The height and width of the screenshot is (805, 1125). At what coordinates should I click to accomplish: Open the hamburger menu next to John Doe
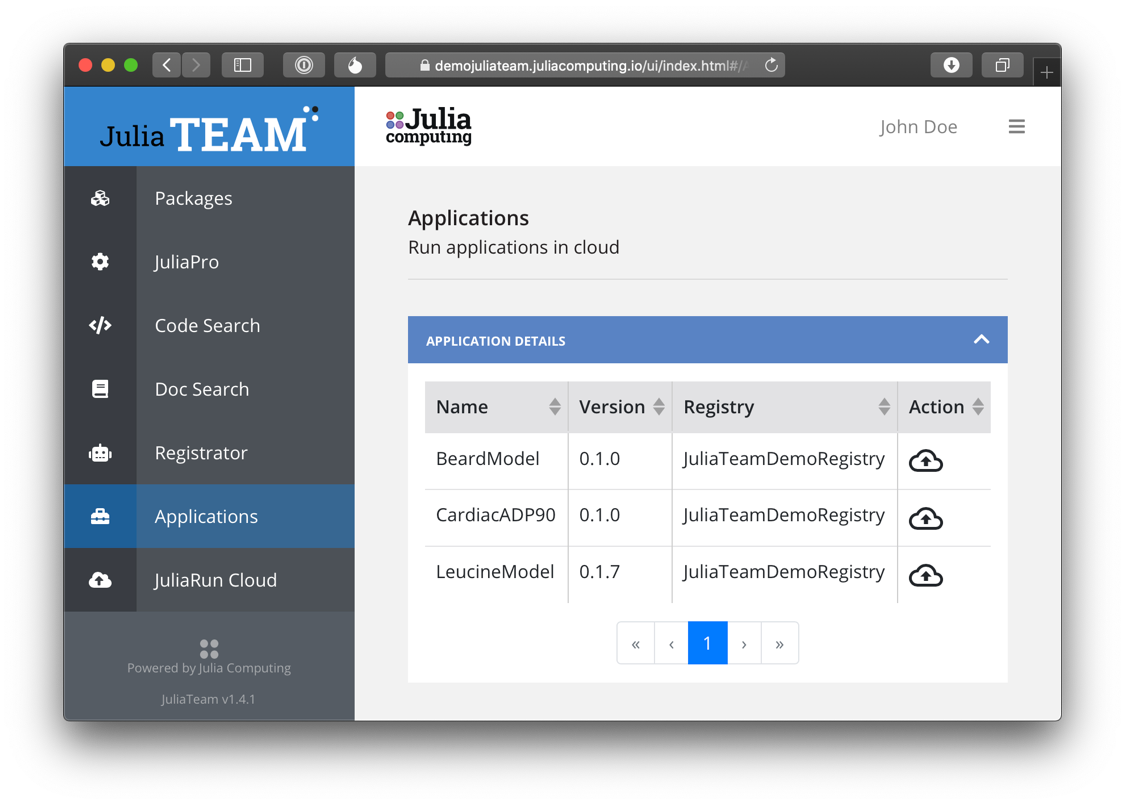[1016, 127]
